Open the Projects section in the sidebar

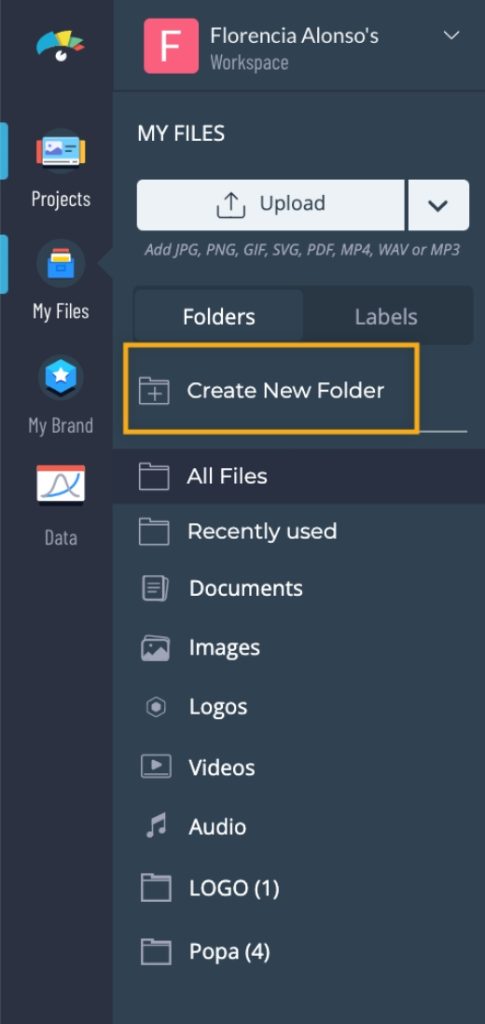point(61,168)
